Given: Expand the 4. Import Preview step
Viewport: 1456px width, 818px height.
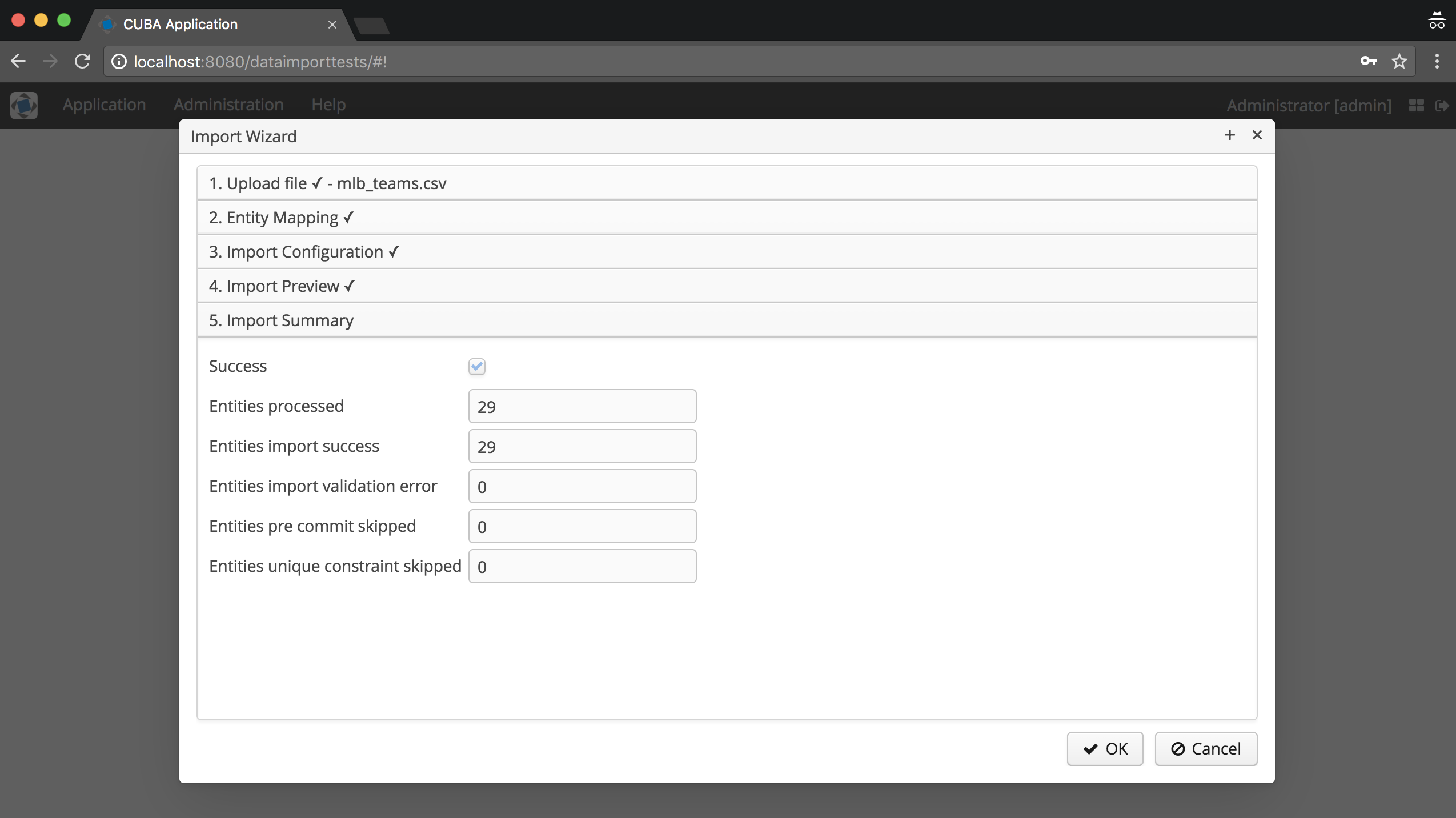Looking at the screenshot, I should [x=727, y=286].
